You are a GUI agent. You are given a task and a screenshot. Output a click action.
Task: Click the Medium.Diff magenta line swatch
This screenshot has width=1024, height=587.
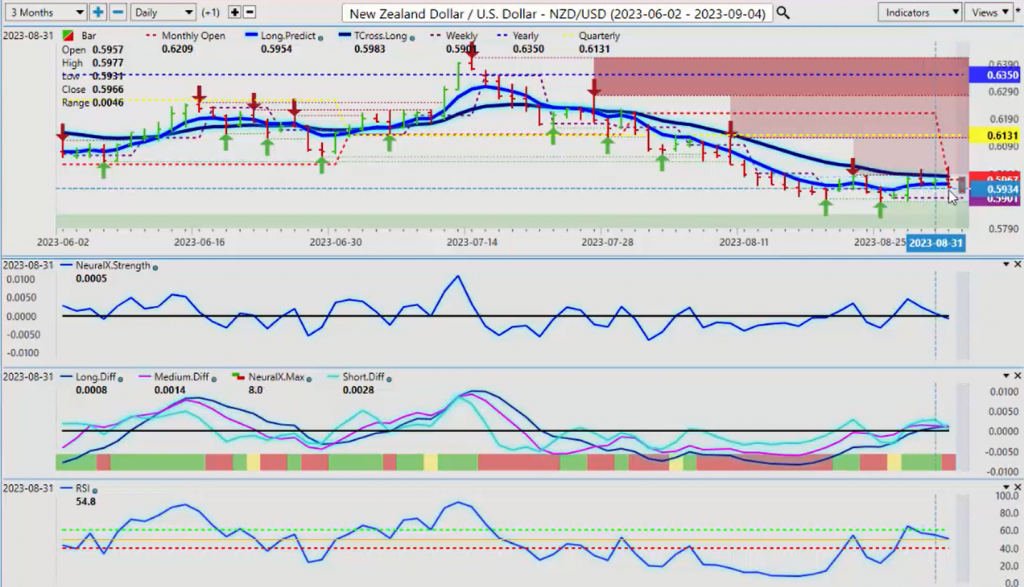click(x=144, y=377)
